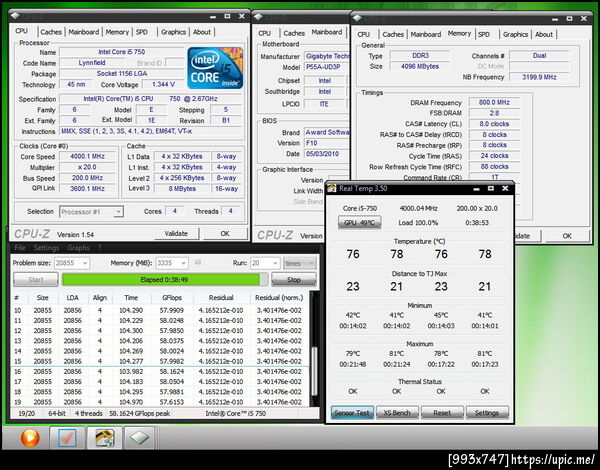
Task: Click the Core Speed 4000.1 MHz value
Action: [87, 156]
